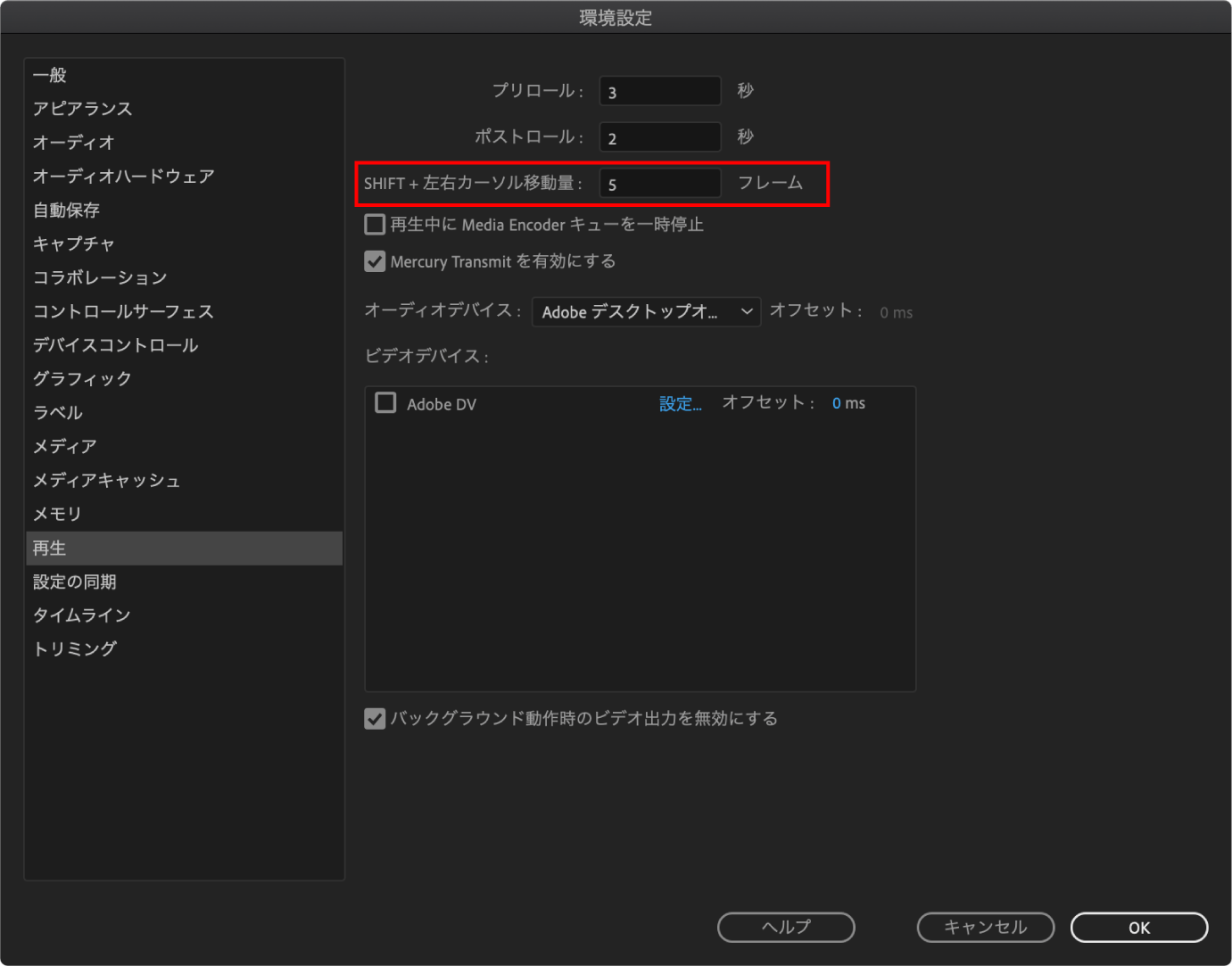Click the プリロール seconds field
Screen dimensions: 1232x966
660,91
